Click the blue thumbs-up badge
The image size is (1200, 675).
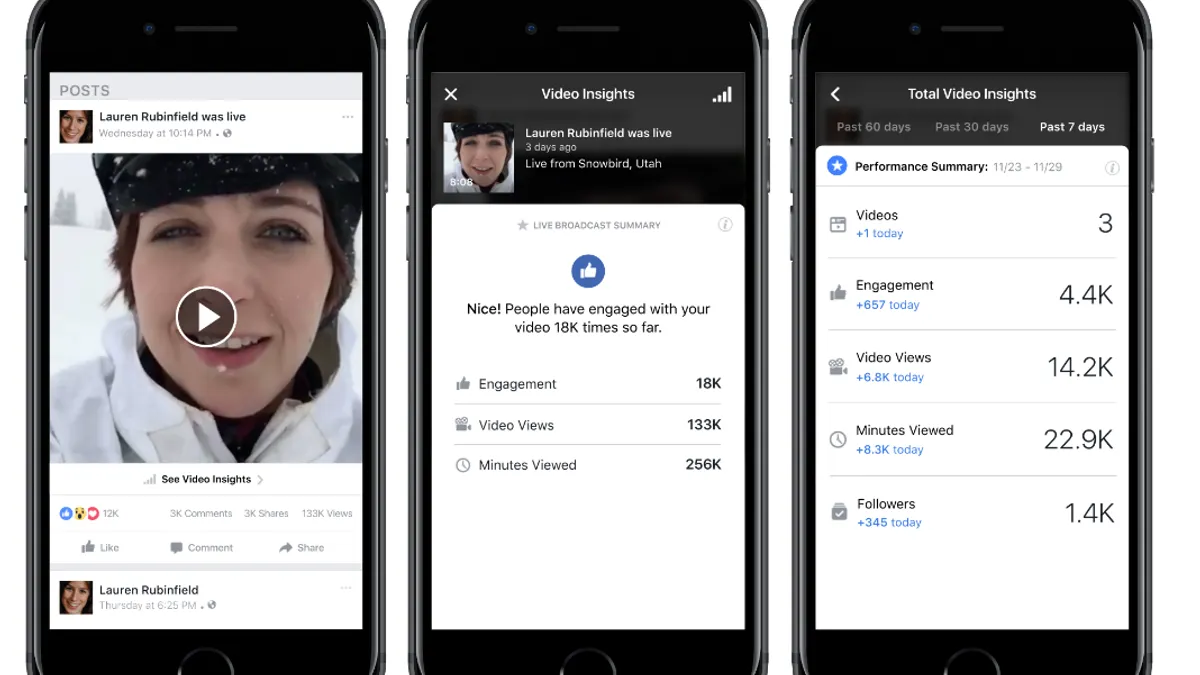click(x=588, y=270)
